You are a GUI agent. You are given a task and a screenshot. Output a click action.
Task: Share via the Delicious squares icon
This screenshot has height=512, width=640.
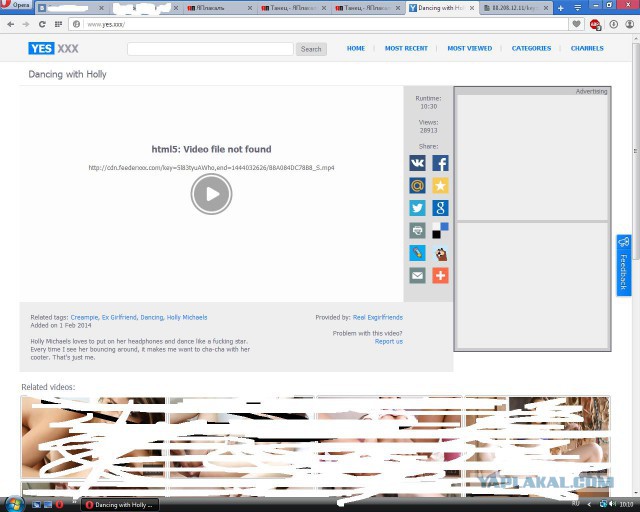tap(440, 230)
